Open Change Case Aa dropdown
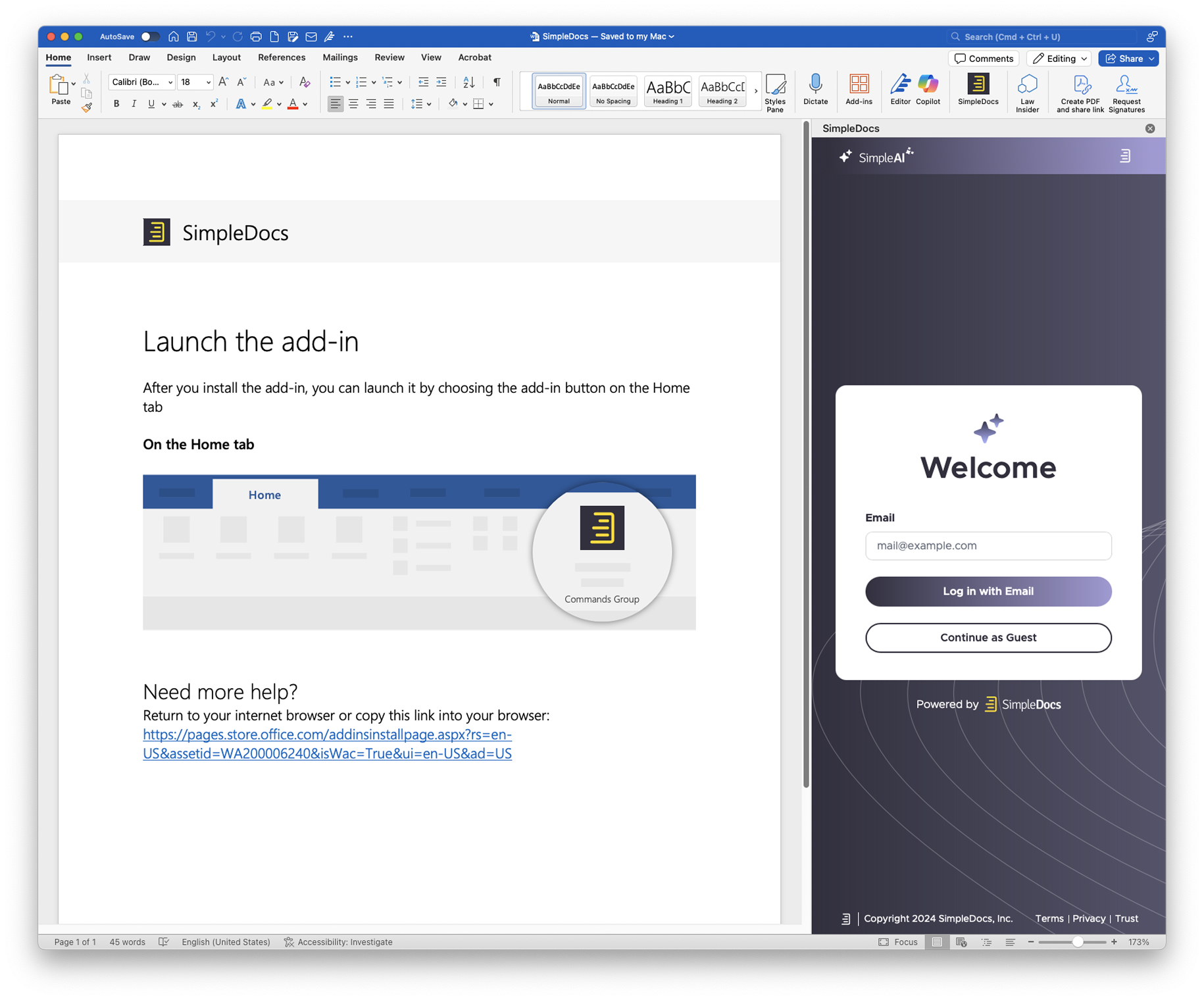 click(273, 82)
